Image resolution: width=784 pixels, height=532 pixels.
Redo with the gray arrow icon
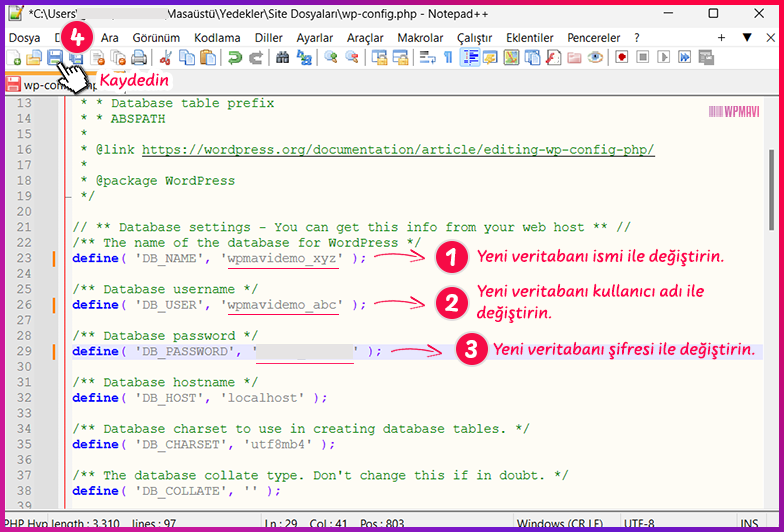[x=256, y=58]
